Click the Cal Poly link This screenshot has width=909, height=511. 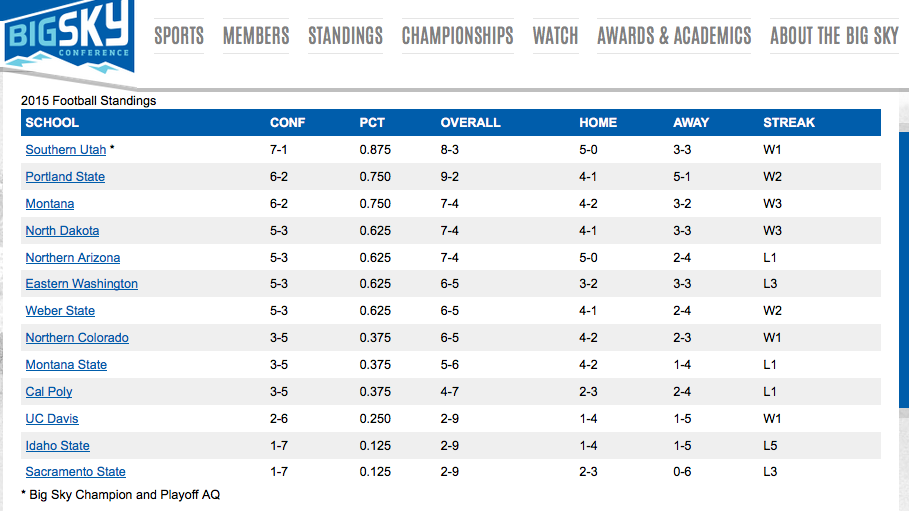pos(49,392)
